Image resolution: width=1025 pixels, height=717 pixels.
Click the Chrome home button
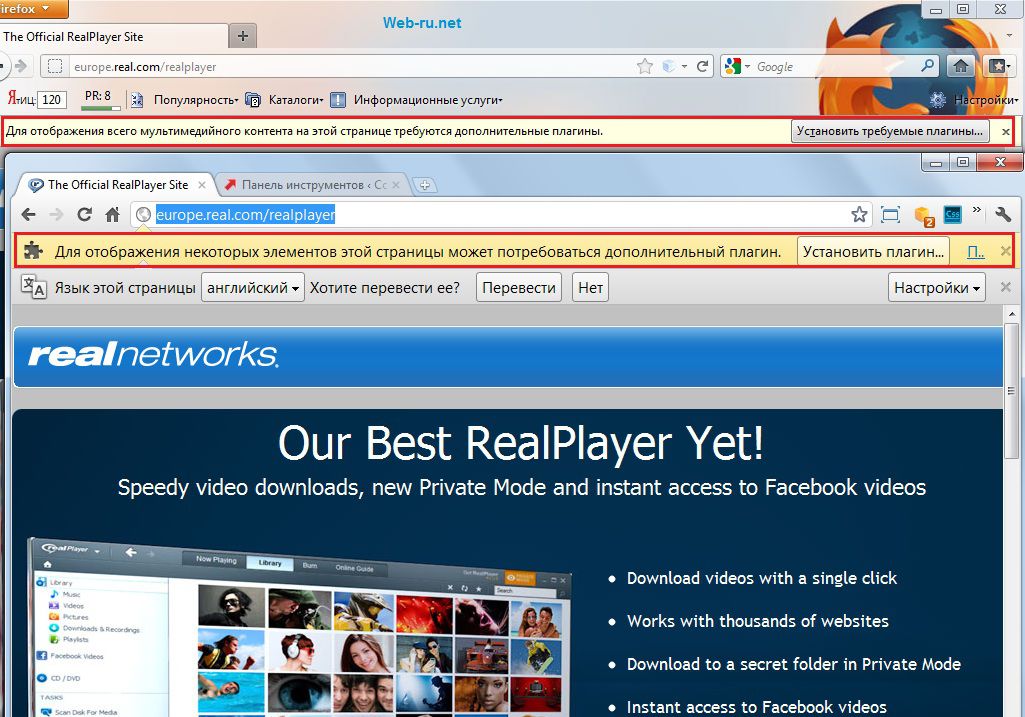(112, 214)
